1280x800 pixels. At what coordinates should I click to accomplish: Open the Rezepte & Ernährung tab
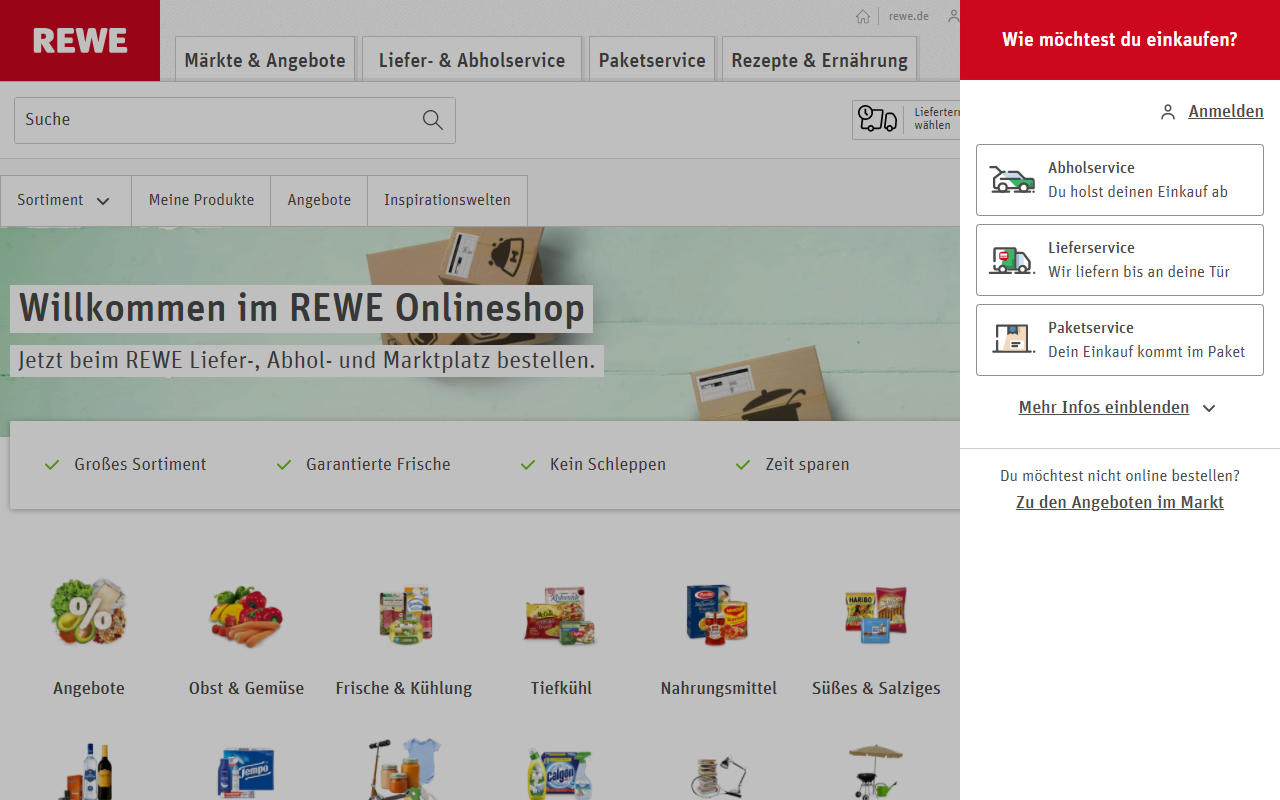[x=820, y=59]
